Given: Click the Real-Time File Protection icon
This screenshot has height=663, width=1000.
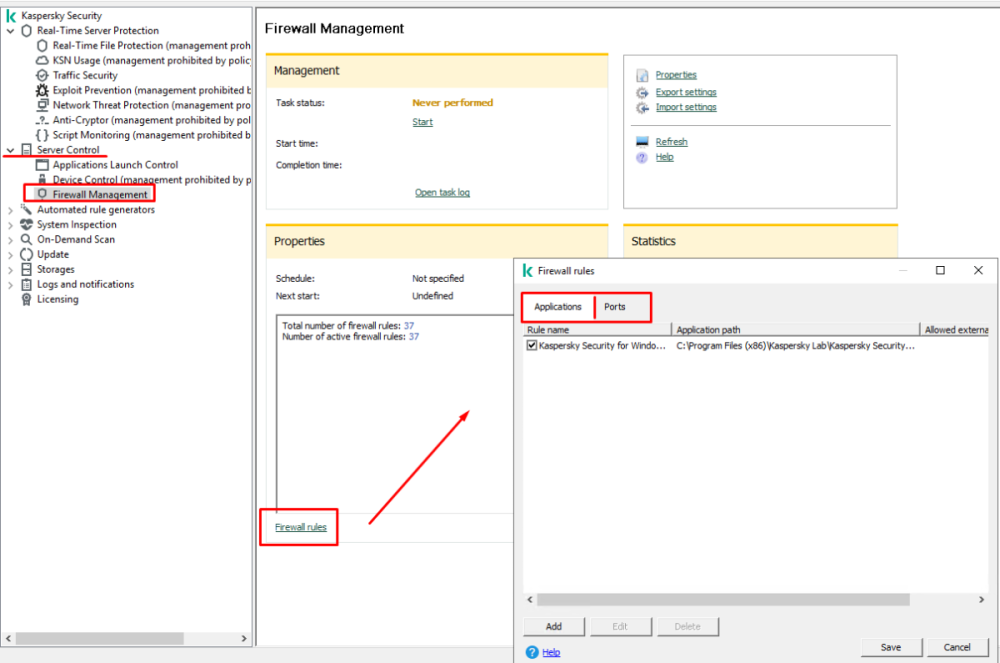Looking at the screenshot, I should tap(42, 45).
